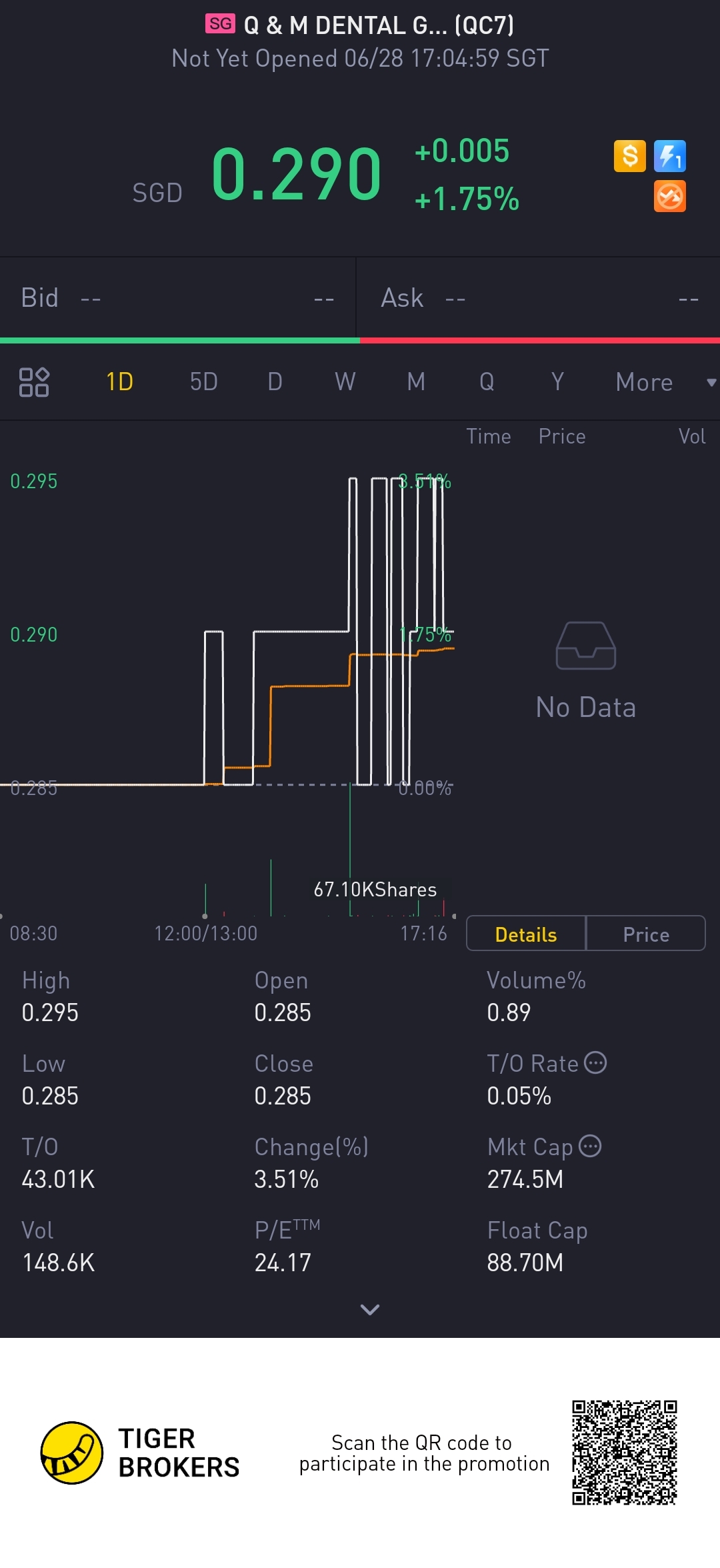The height and width of the screenshot is (1568, 720).
Task: Tap the yellow dollar sign icon
Action: pyautogui.click(x=629, y=157)
